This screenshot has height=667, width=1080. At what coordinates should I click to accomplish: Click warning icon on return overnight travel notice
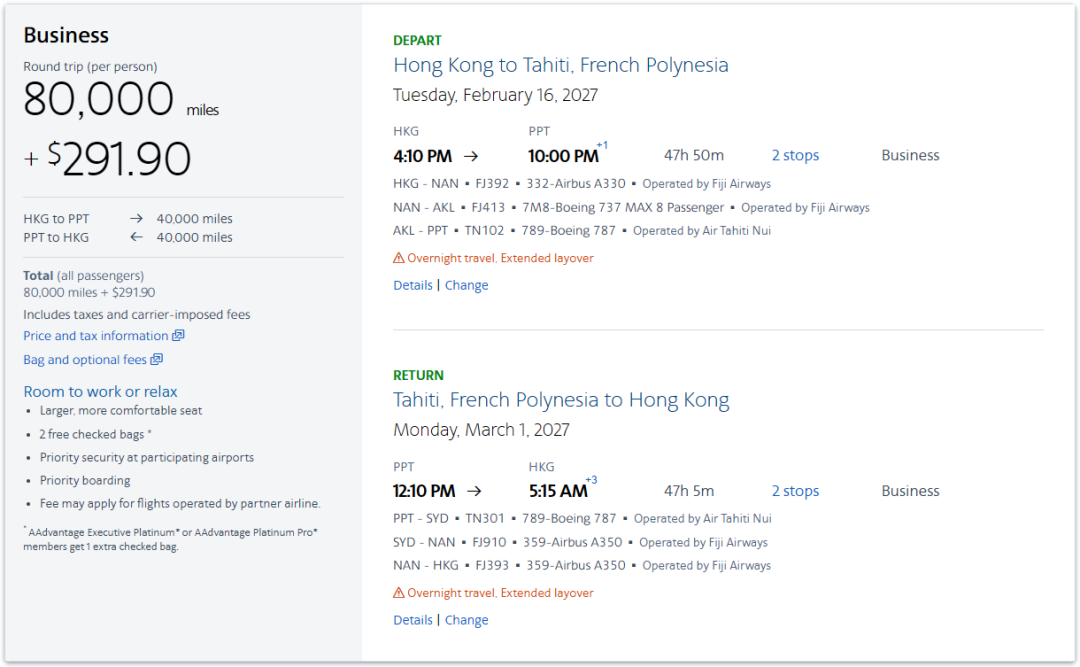pos(399,593)
